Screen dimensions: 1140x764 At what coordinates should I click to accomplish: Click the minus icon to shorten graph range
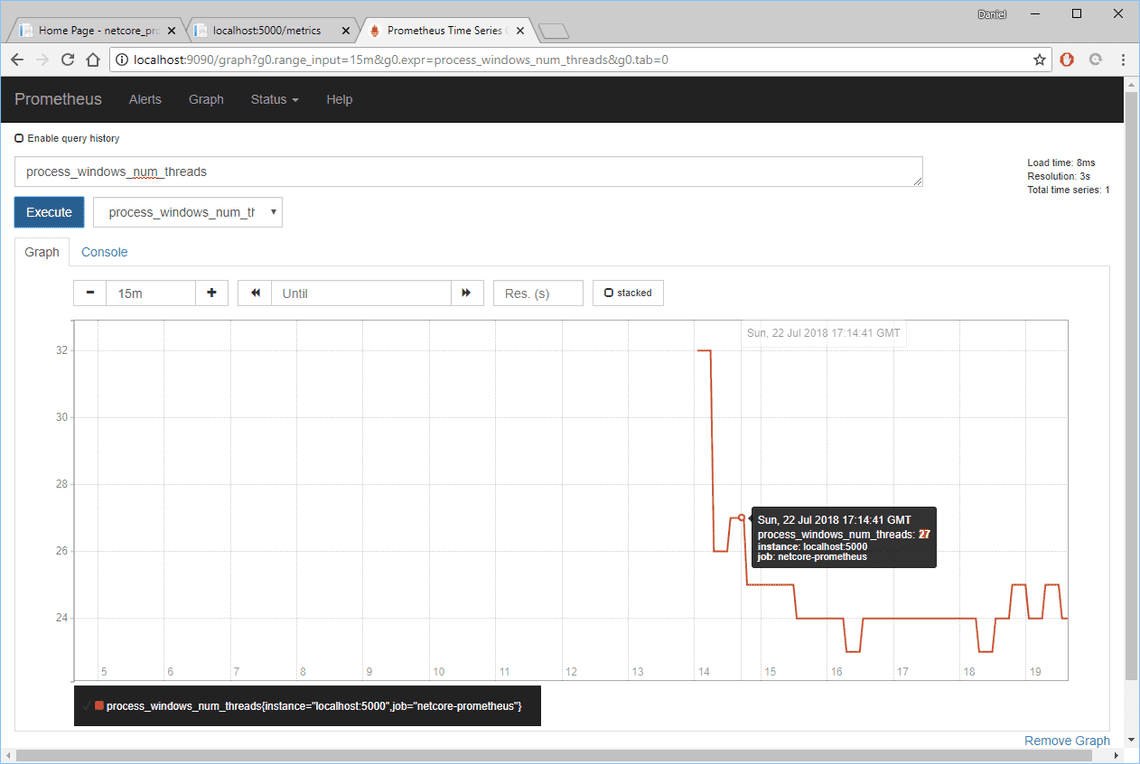(x=89, y=293)
